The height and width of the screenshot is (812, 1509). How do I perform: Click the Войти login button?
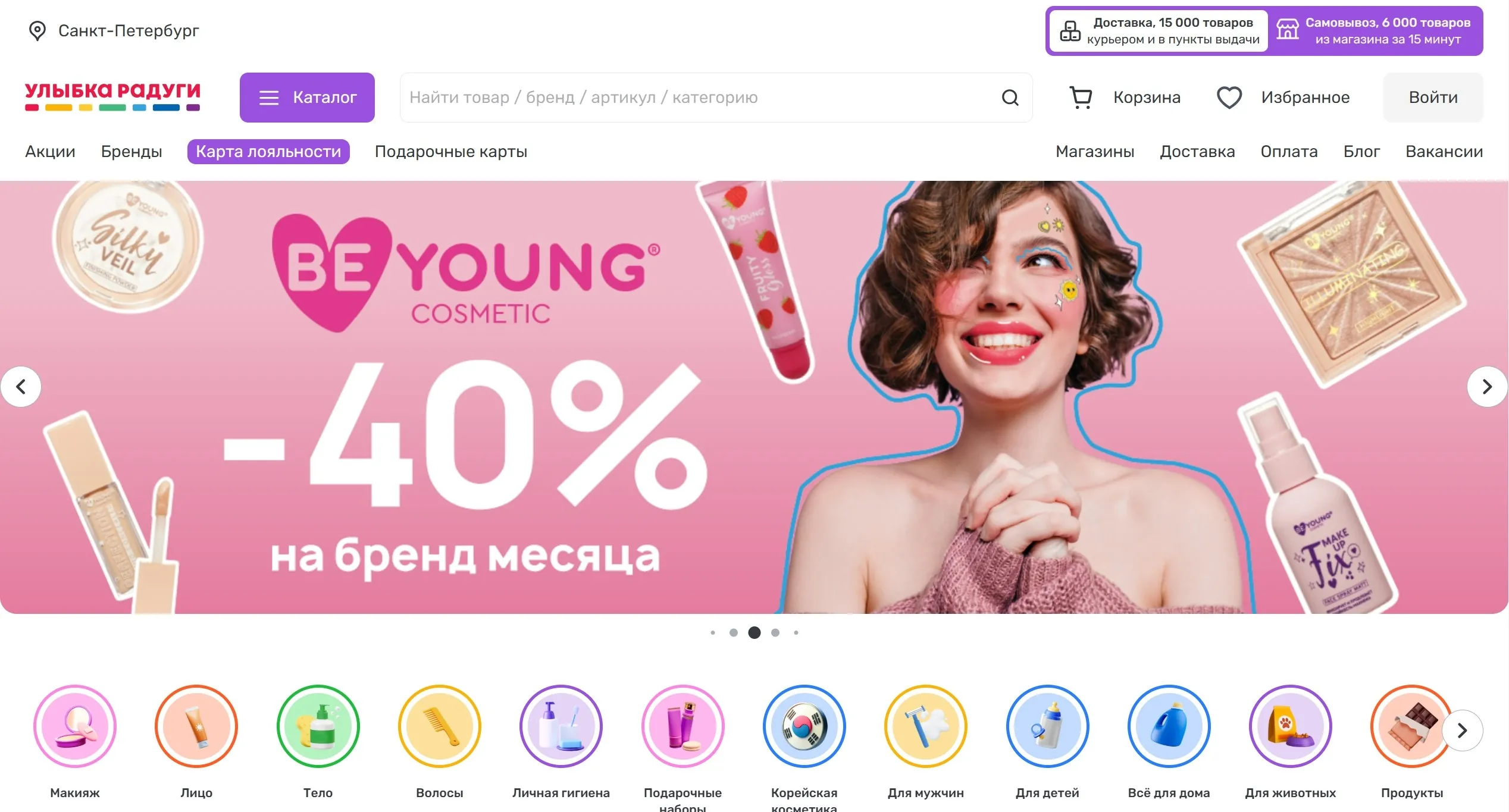pyautogui.click(x=1433, y=98)
